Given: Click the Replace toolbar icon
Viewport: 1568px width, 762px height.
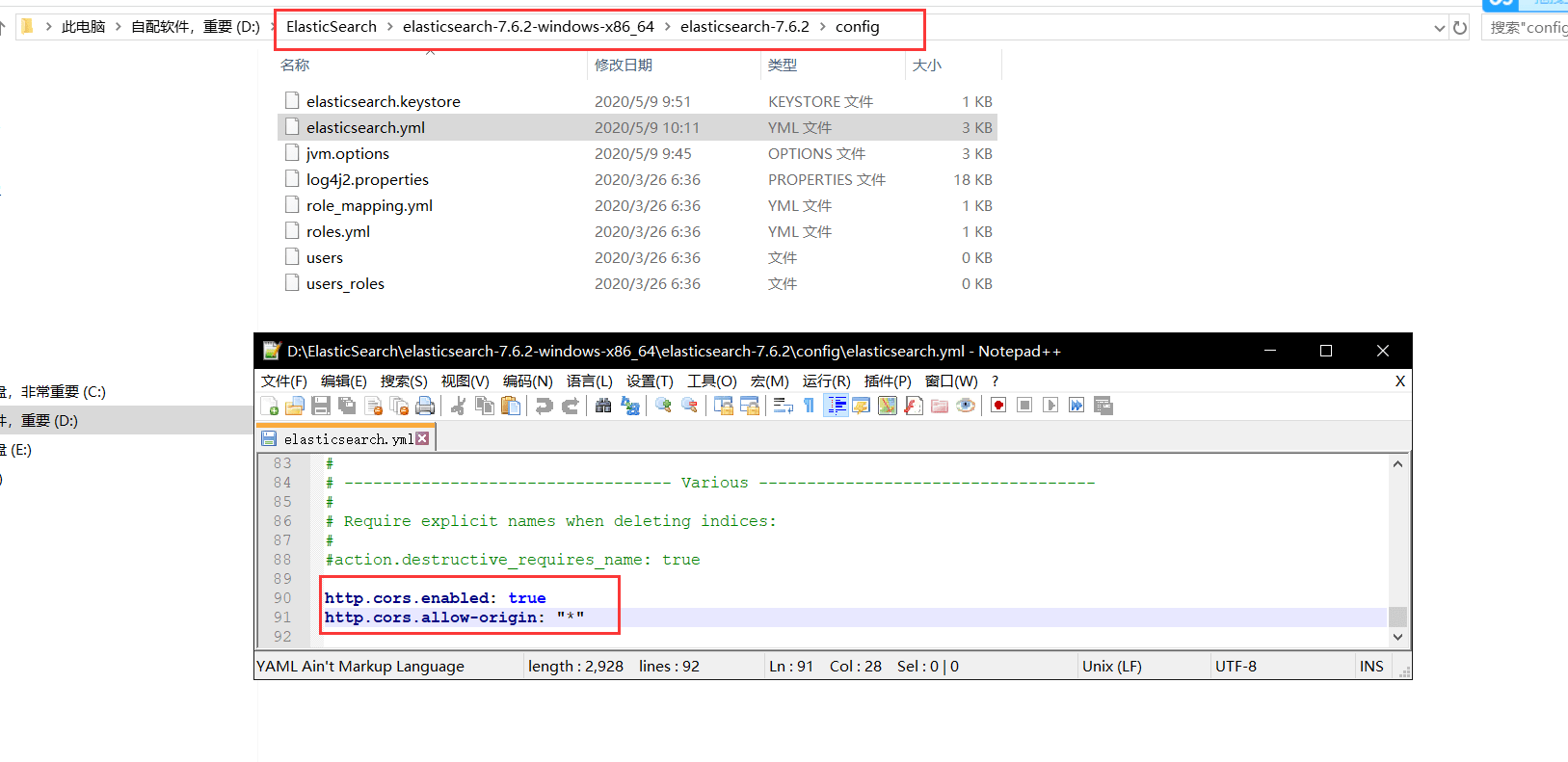Looking at the screenshot, I should tap(630, 406).
